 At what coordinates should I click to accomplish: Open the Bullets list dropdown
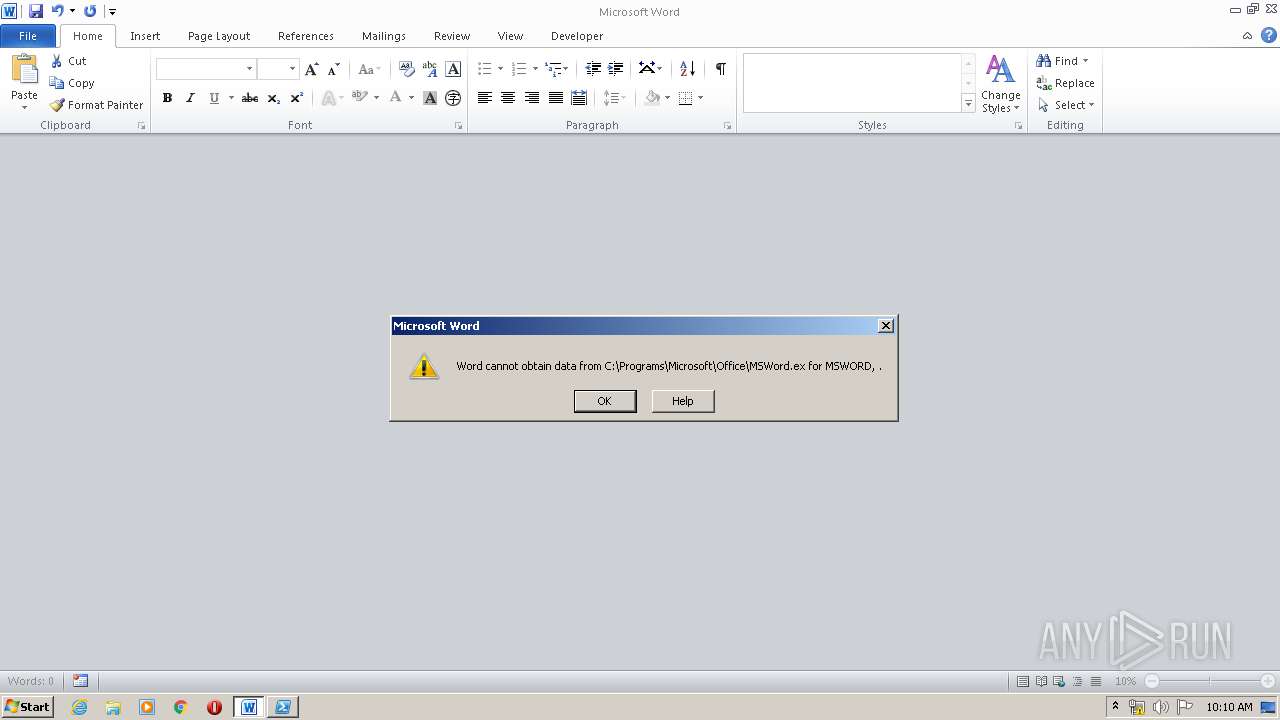499,69
